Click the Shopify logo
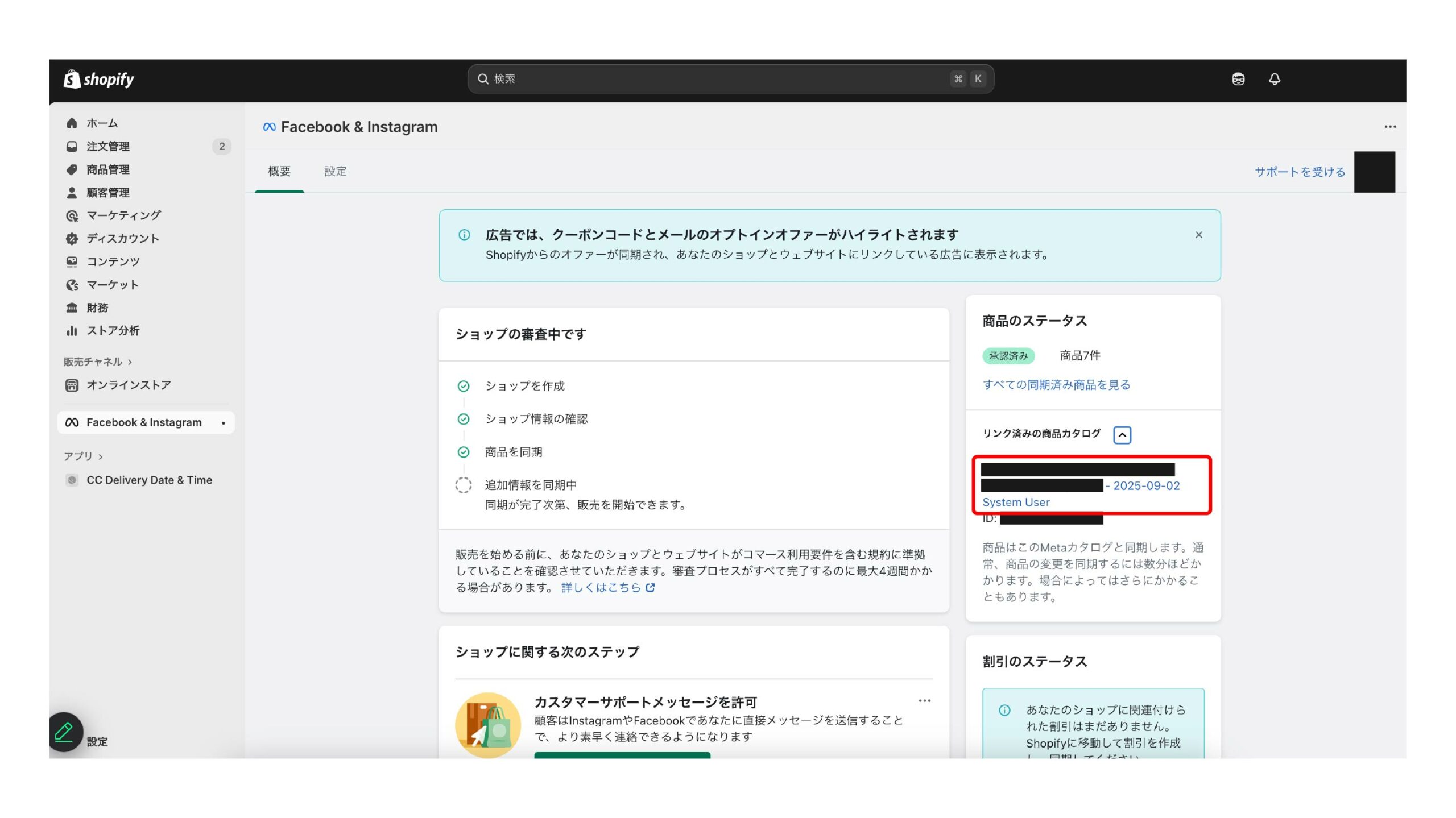The height and width of the screenshot is (818, 1456). click(98, 79)
